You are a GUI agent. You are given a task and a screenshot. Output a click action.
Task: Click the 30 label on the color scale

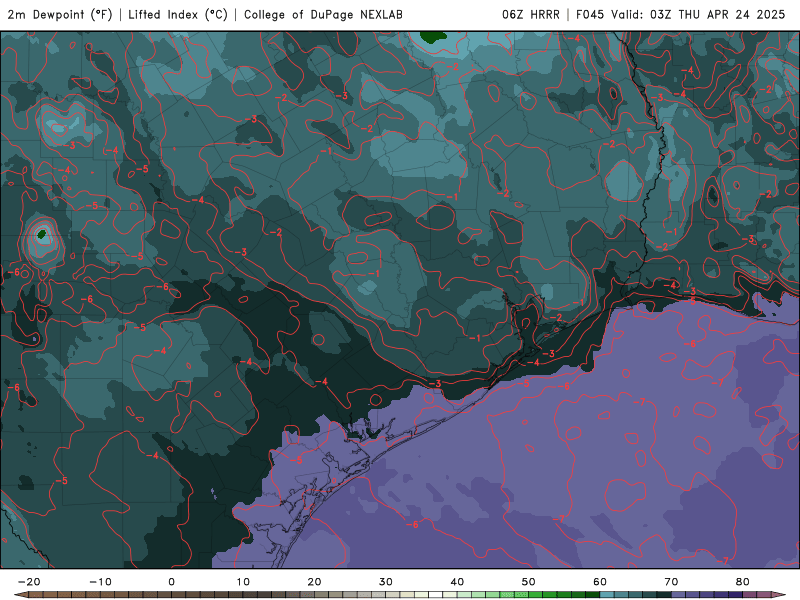pyautogui.click(x=386, y=582)
